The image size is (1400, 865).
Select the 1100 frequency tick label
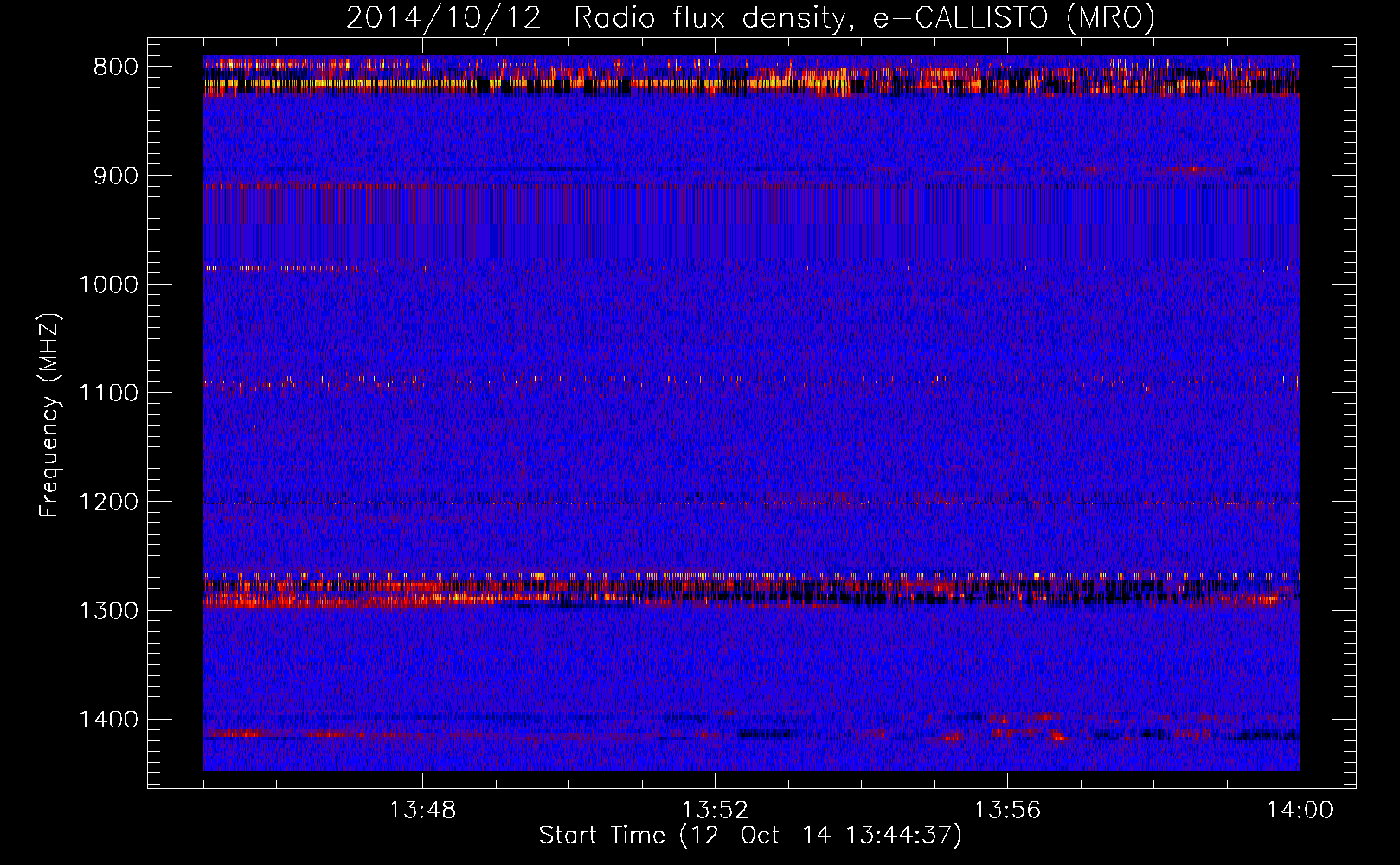click(x=109, y=393)
